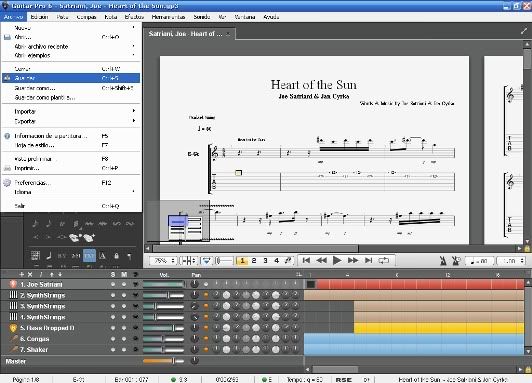Select the chord diagram grid icon
Image resolution: width=532 pixels, height=383 pixels.
(x=35, y=256)
